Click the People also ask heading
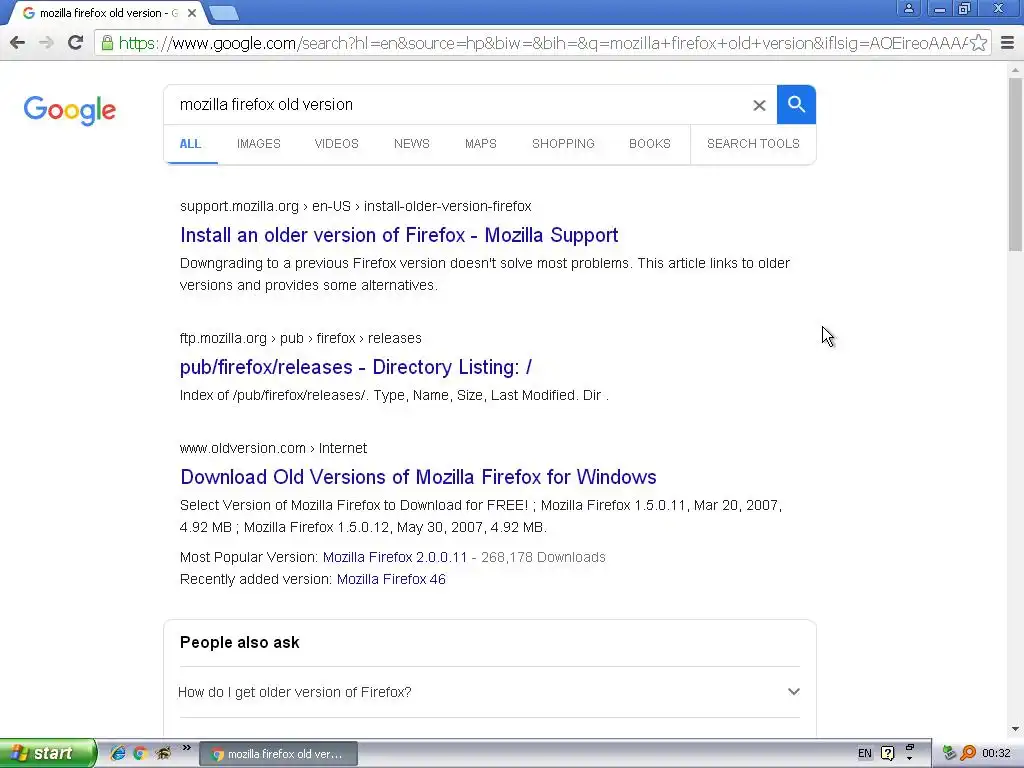Screen dimensions: 1024x768 click(240, 643)
